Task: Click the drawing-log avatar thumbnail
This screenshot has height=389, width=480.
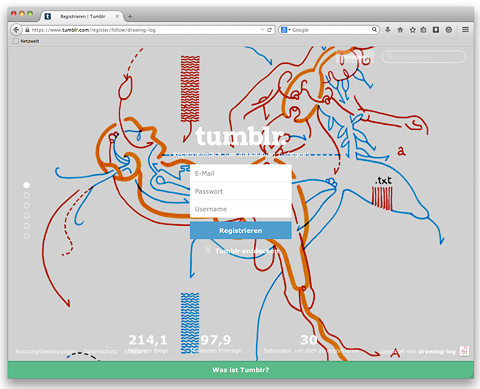Action: click(x=464, y=351)
